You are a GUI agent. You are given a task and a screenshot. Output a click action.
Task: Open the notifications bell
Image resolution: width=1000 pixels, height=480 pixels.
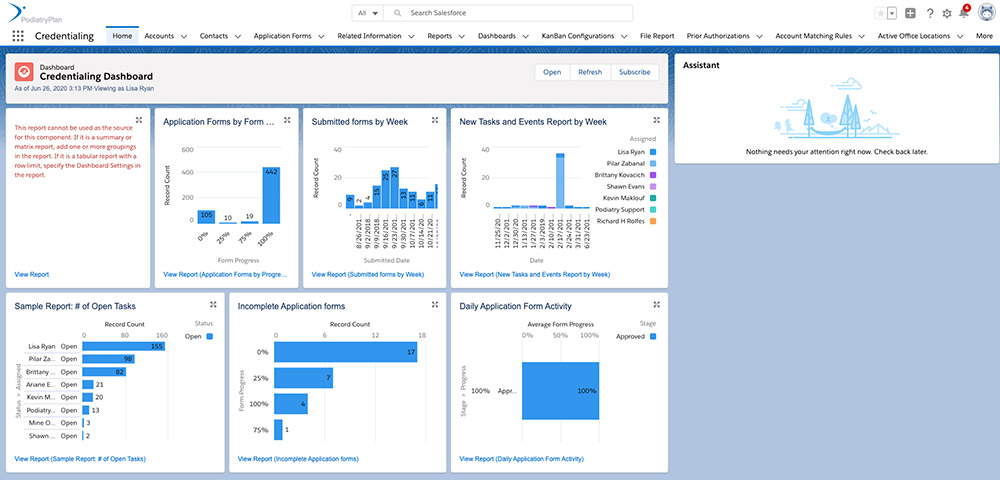(x=964, y=13)
